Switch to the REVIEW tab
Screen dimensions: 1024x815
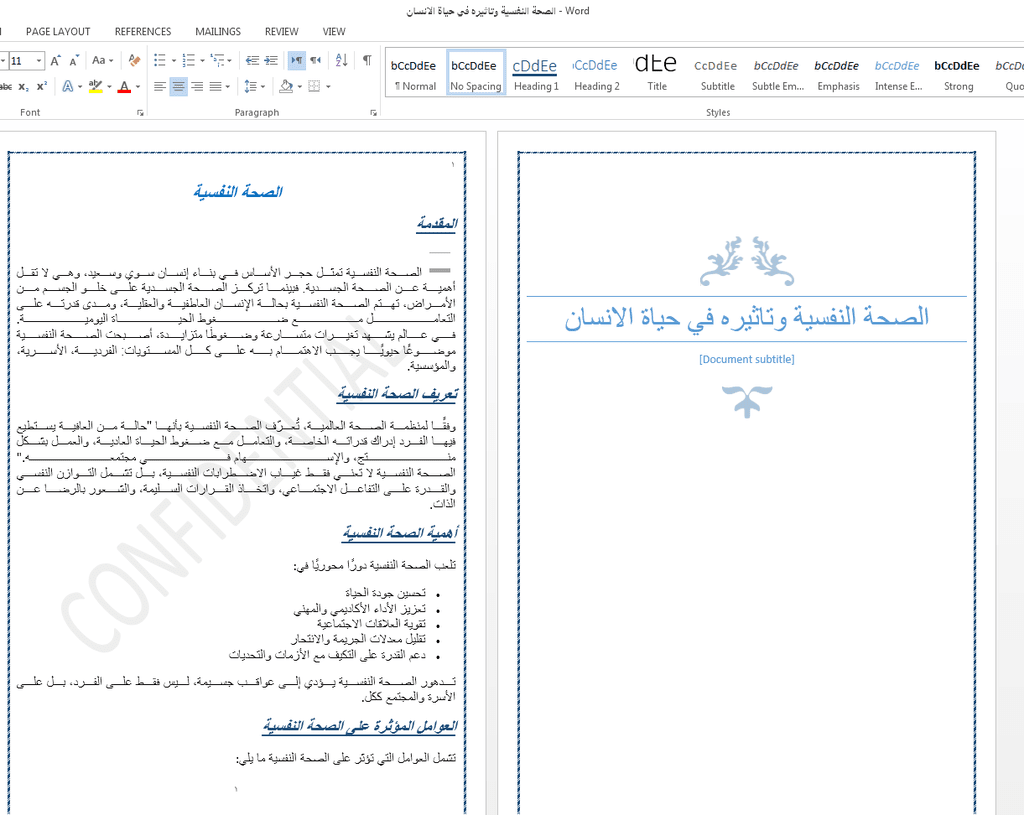pos(281,31)
